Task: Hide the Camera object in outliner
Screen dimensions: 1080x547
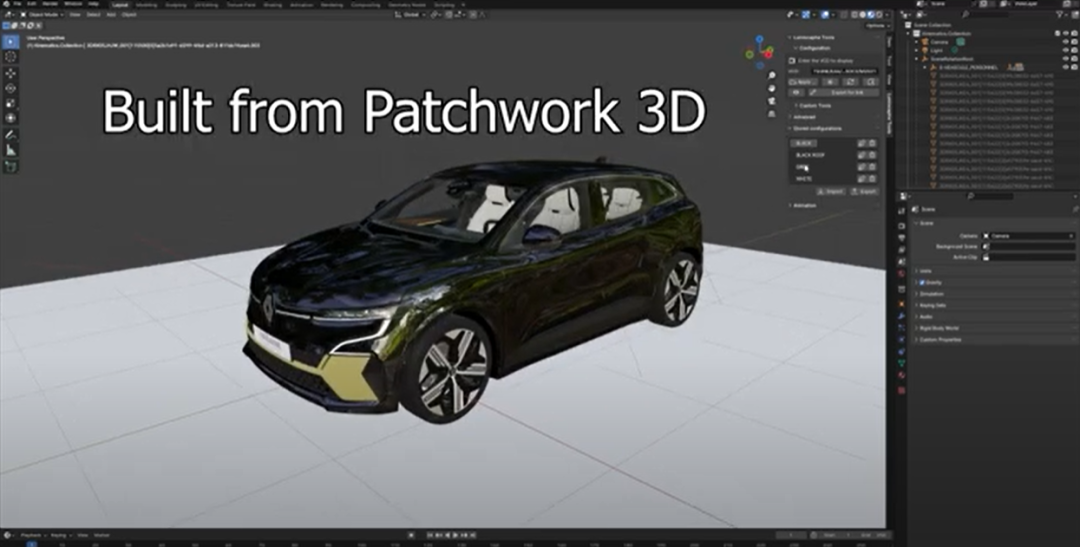Action: (x=1066, y=41)
